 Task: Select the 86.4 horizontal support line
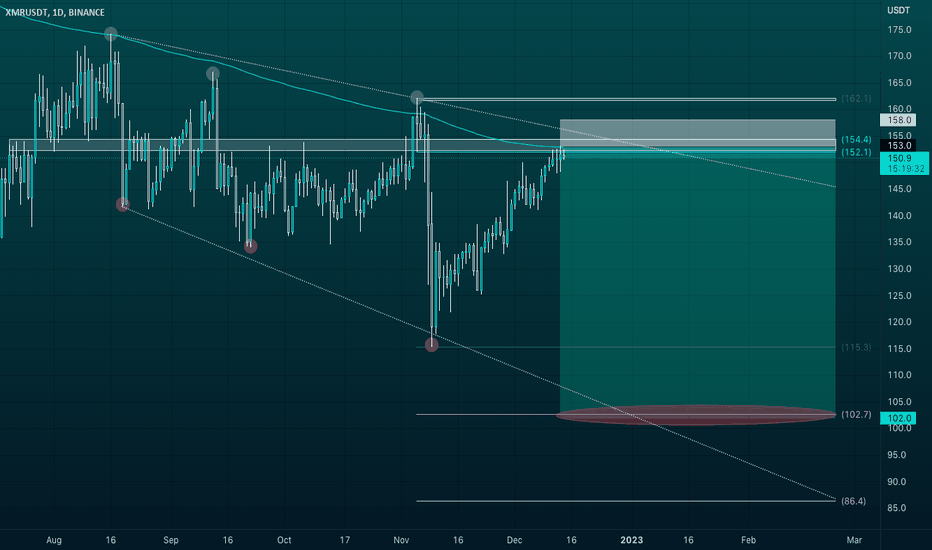click(626, 501)
